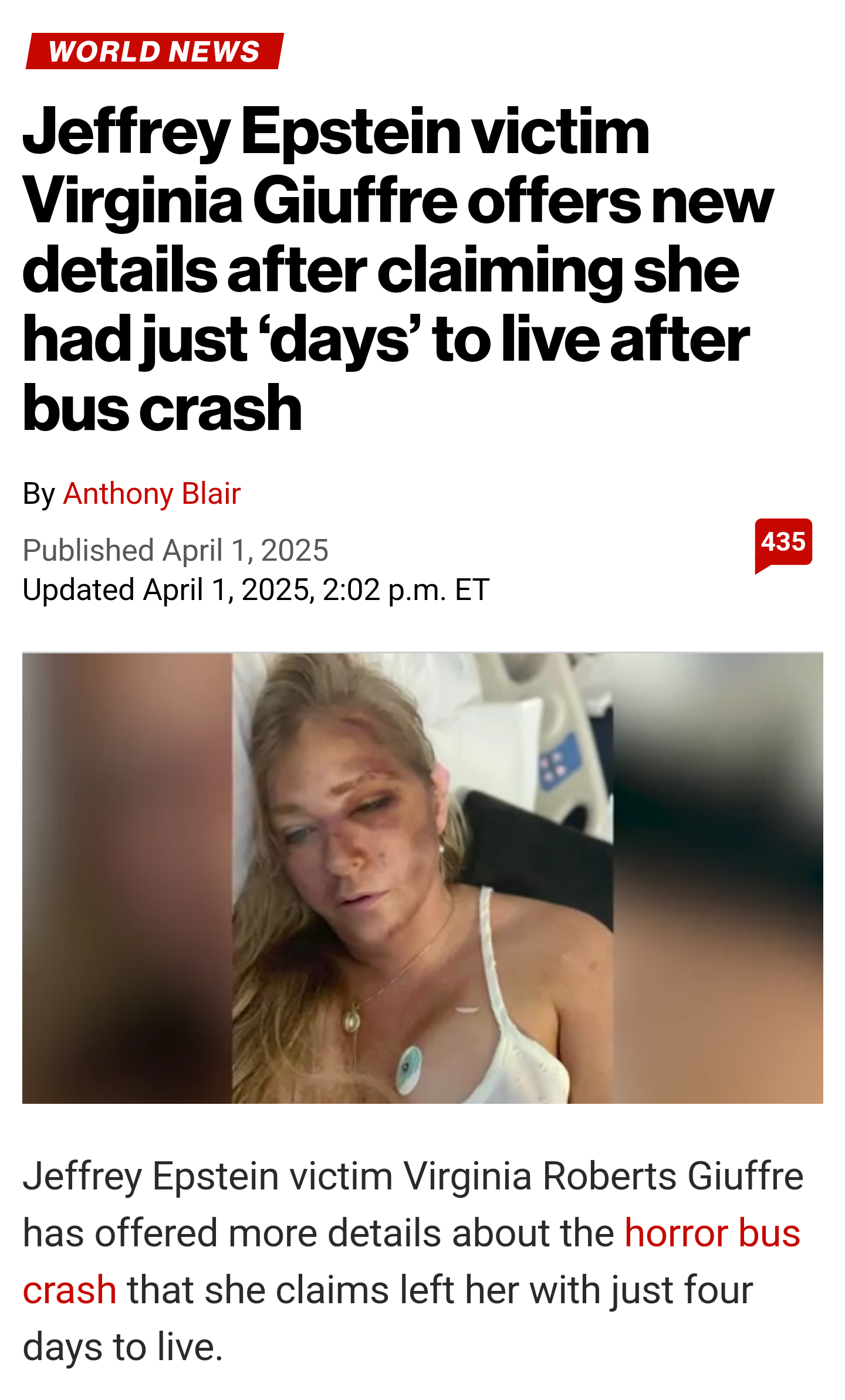The image size is (845, 1400).
Task: Click the opening paragraph about Virginia Roberts Giuffre
Action: (x=413, y=1262)
